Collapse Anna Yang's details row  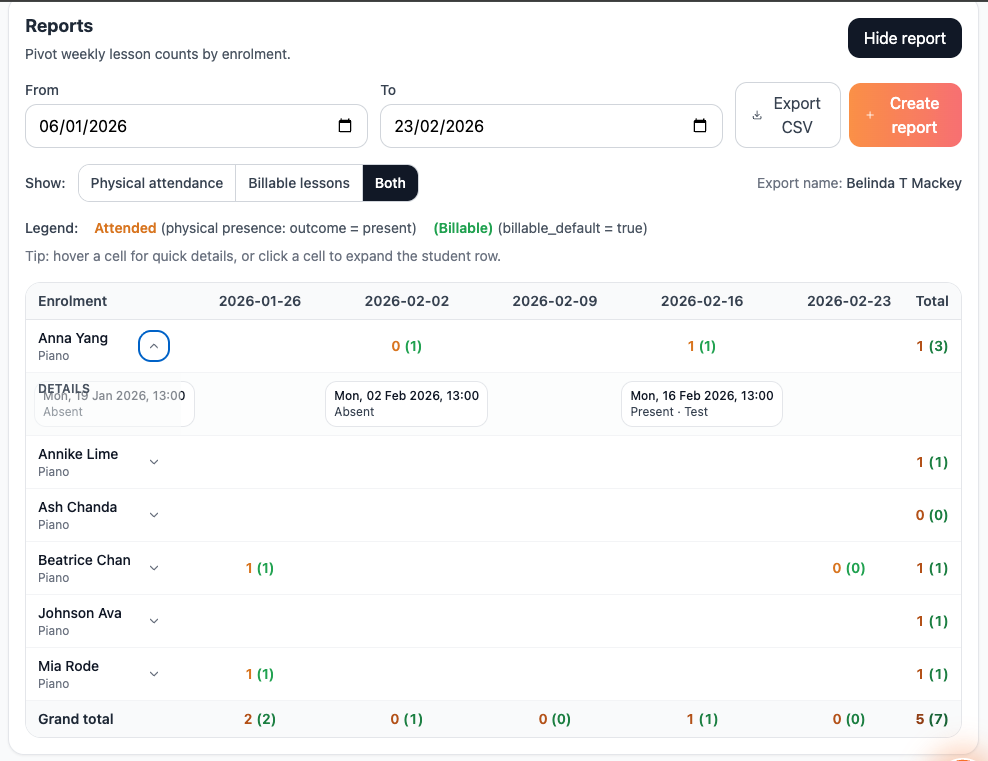click(154, 345)
